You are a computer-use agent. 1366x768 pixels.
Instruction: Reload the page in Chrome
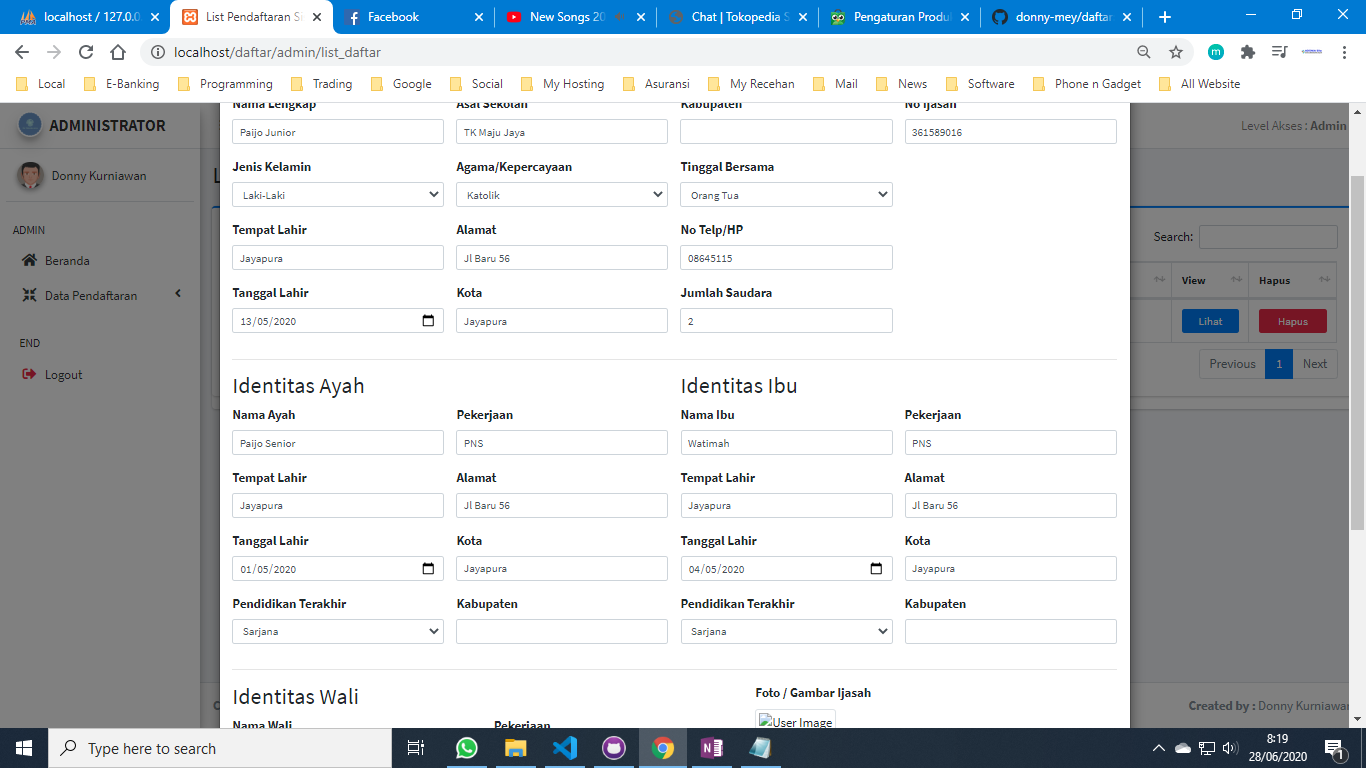click(x=86, y=52)
